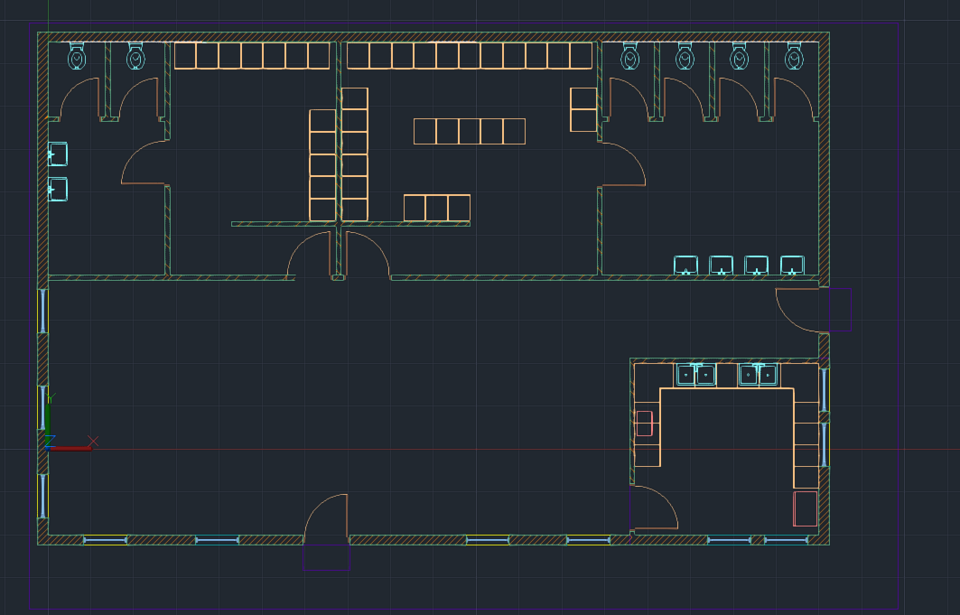The width and height of the screenshot is (960, 615).
Task: Click the right kitchen sink pair on the counter
Action: point(758,374)
